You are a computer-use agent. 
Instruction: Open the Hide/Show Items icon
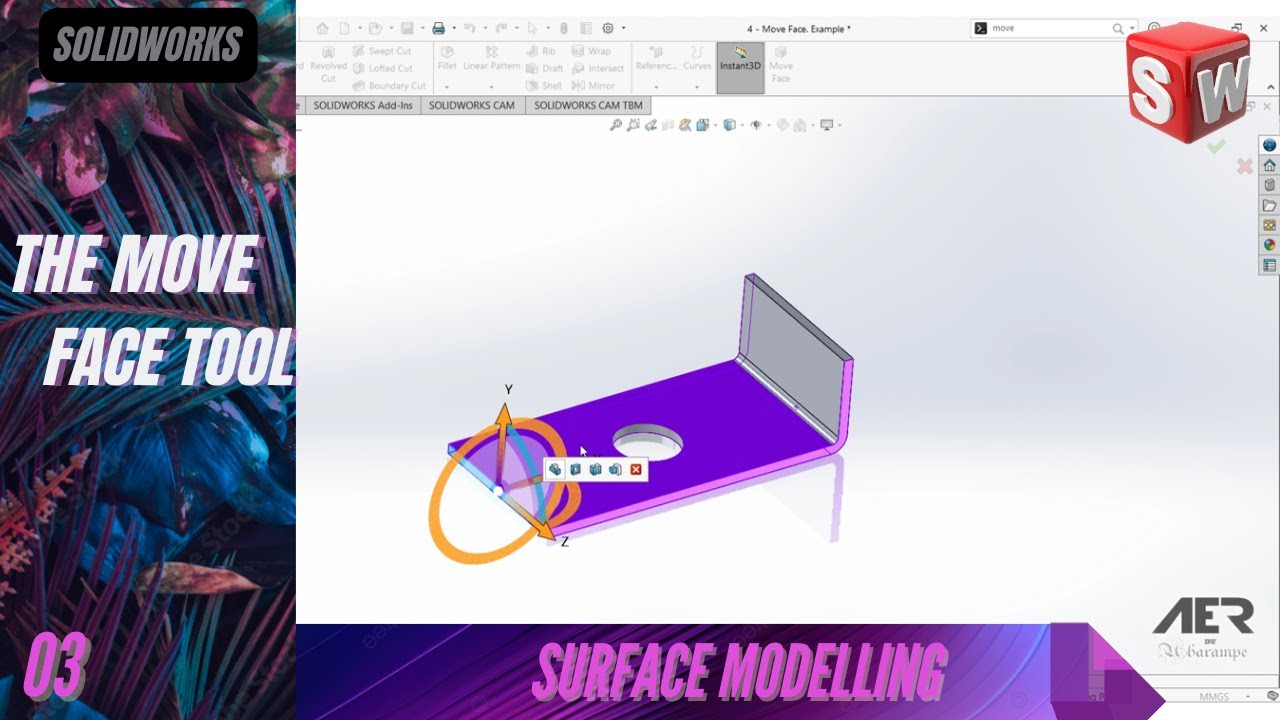756,125
